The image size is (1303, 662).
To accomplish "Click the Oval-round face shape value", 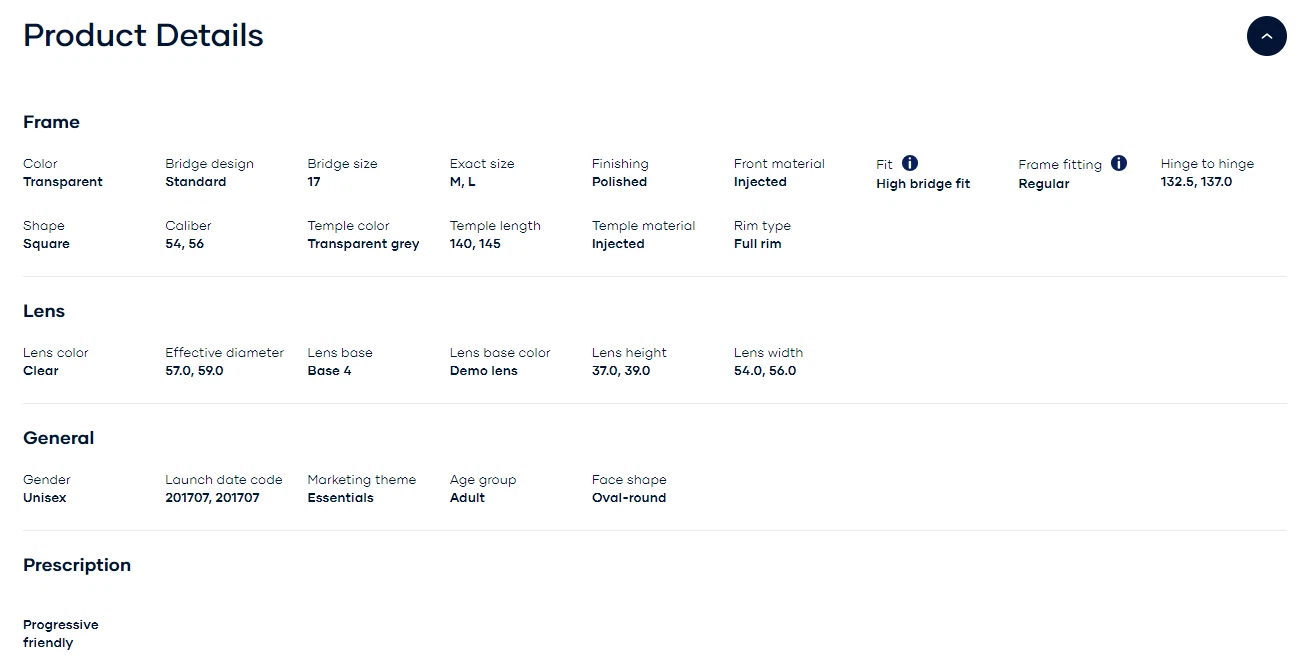I will click(629, 498).
